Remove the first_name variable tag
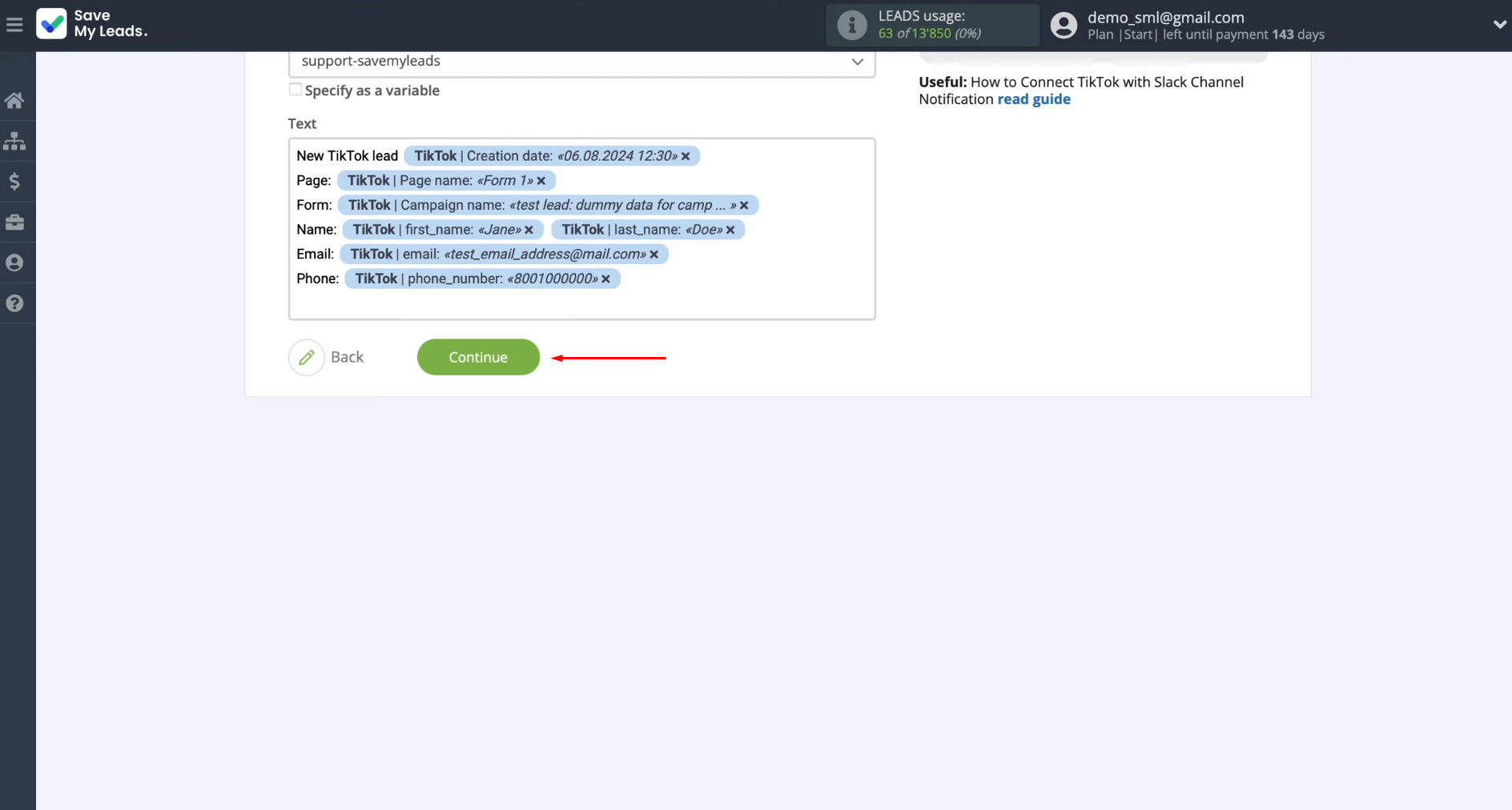1512x810 pixels. click(x=529, y=230)
